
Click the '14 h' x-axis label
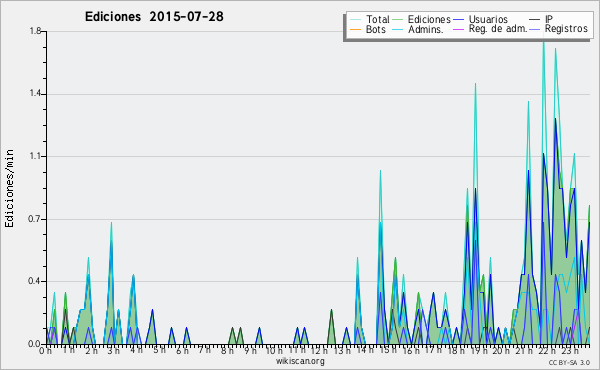click(365, 350)
